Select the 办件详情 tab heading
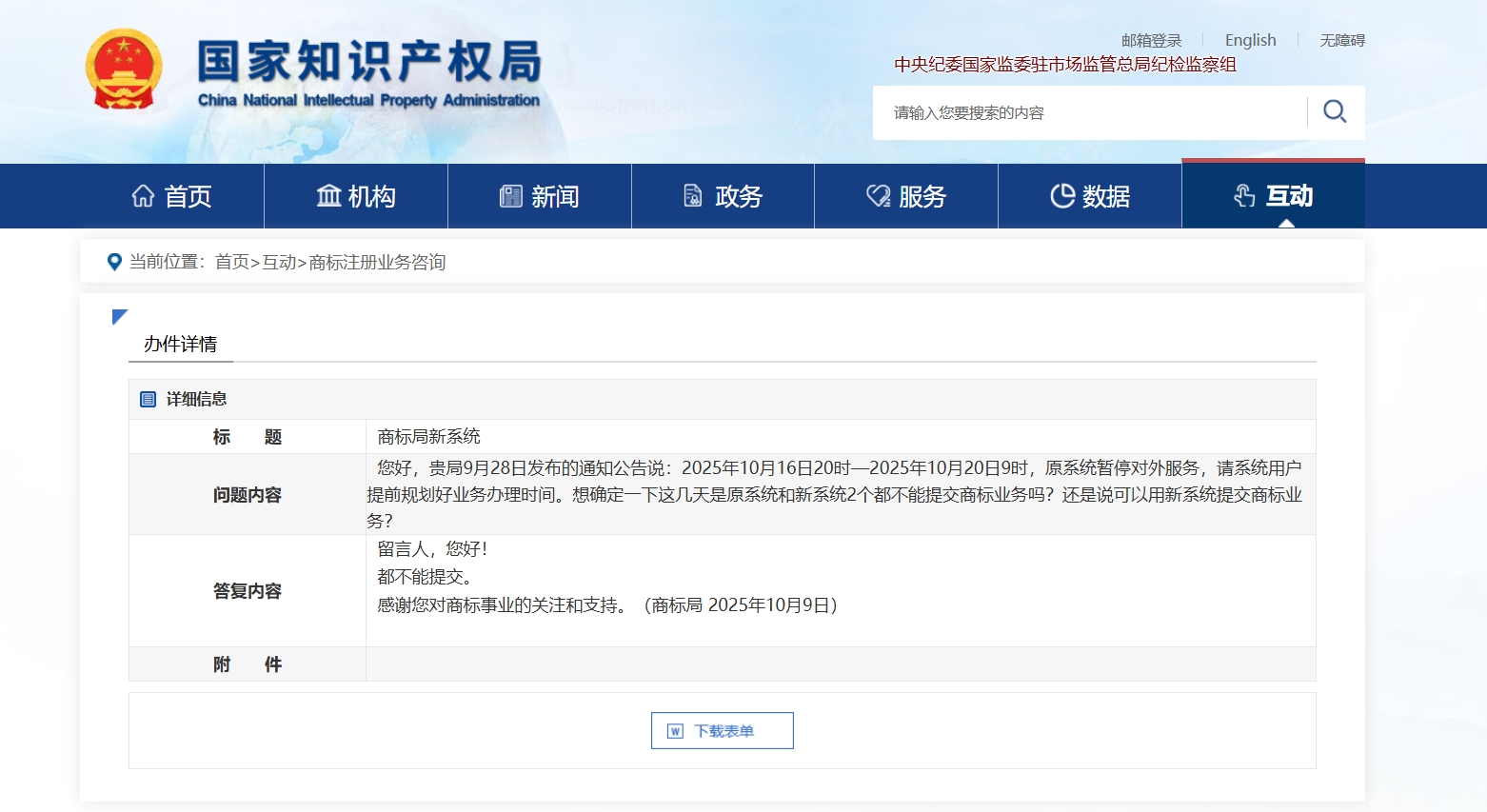The width and height of the screenshot is (1487, 812). (180, 344)
